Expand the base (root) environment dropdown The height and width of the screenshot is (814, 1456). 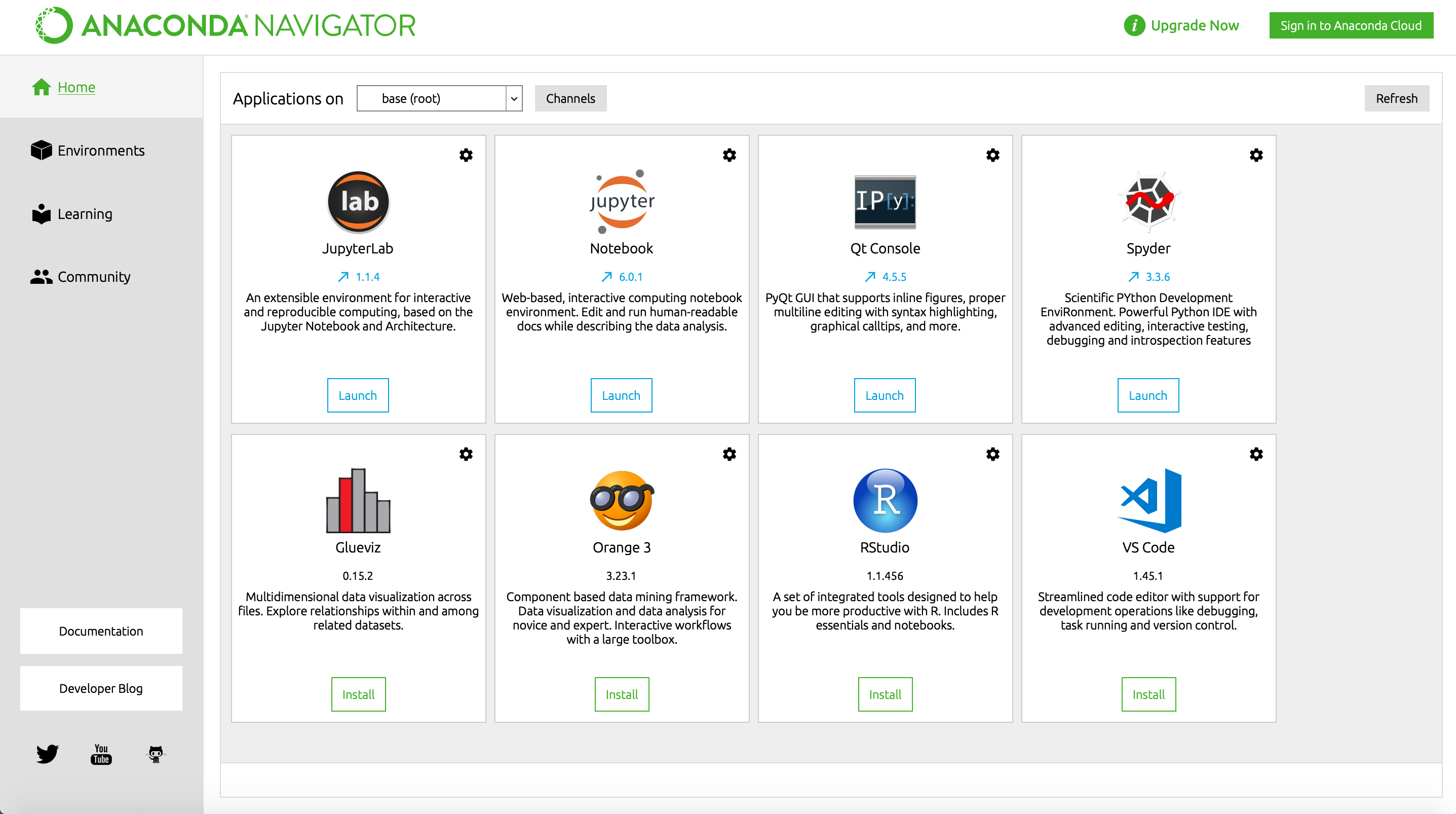[513, 98]
